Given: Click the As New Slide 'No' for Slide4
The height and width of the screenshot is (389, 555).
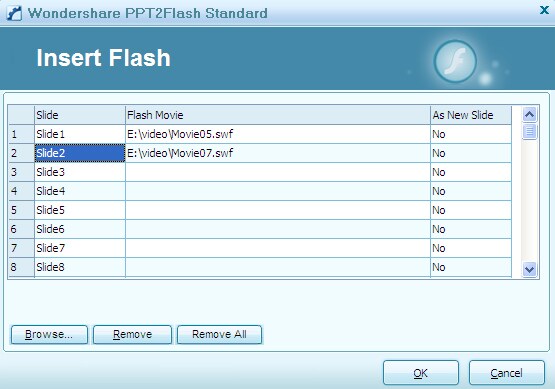Looking at the screenshot, I should click(x=471, y=191).
